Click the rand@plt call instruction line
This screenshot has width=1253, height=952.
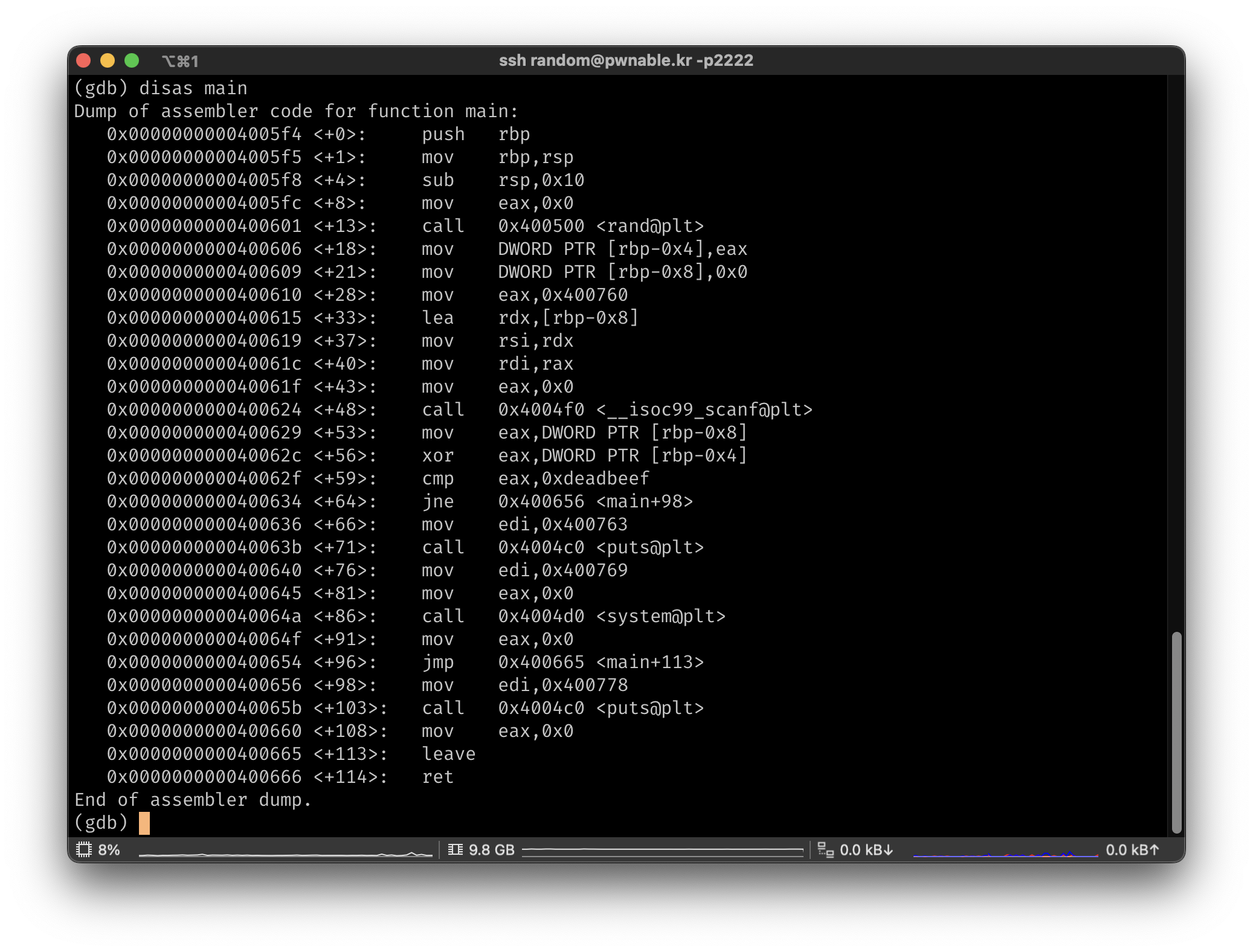point(405,226)
